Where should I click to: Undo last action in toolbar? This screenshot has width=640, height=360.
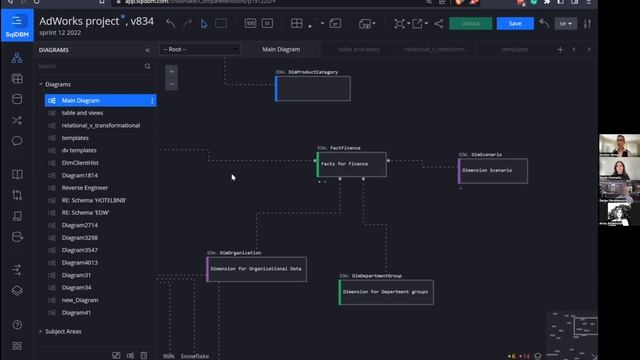pos(171,23)
